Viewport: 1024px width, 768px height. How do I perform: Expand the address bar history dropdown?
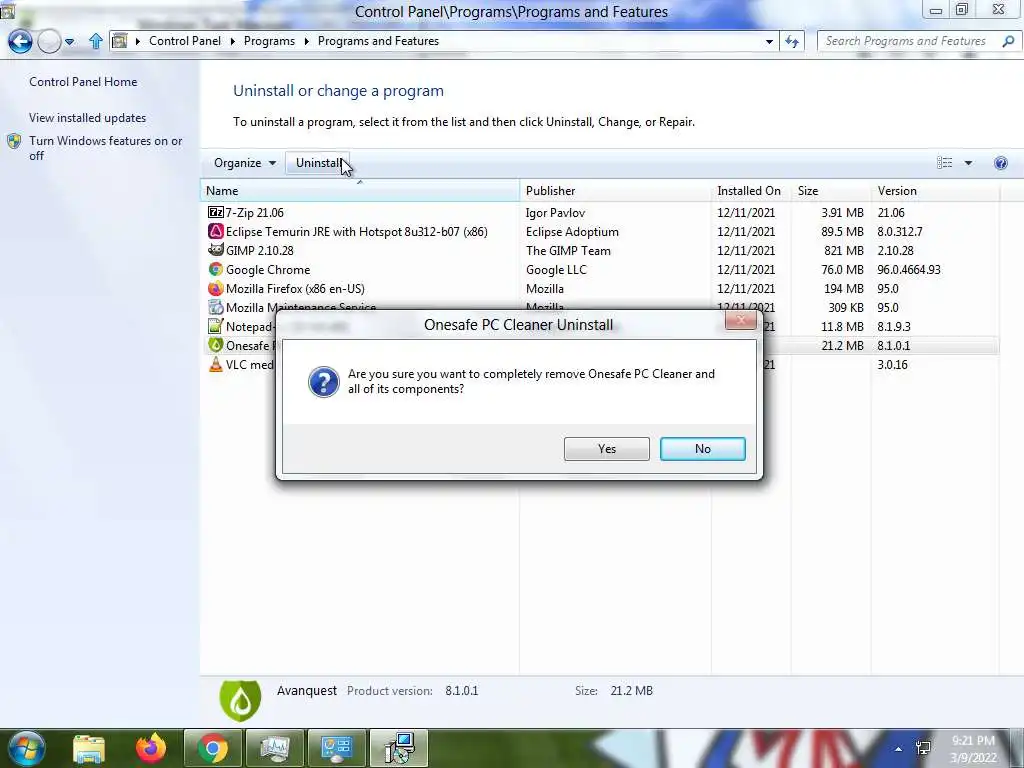(x=769, y=41)
